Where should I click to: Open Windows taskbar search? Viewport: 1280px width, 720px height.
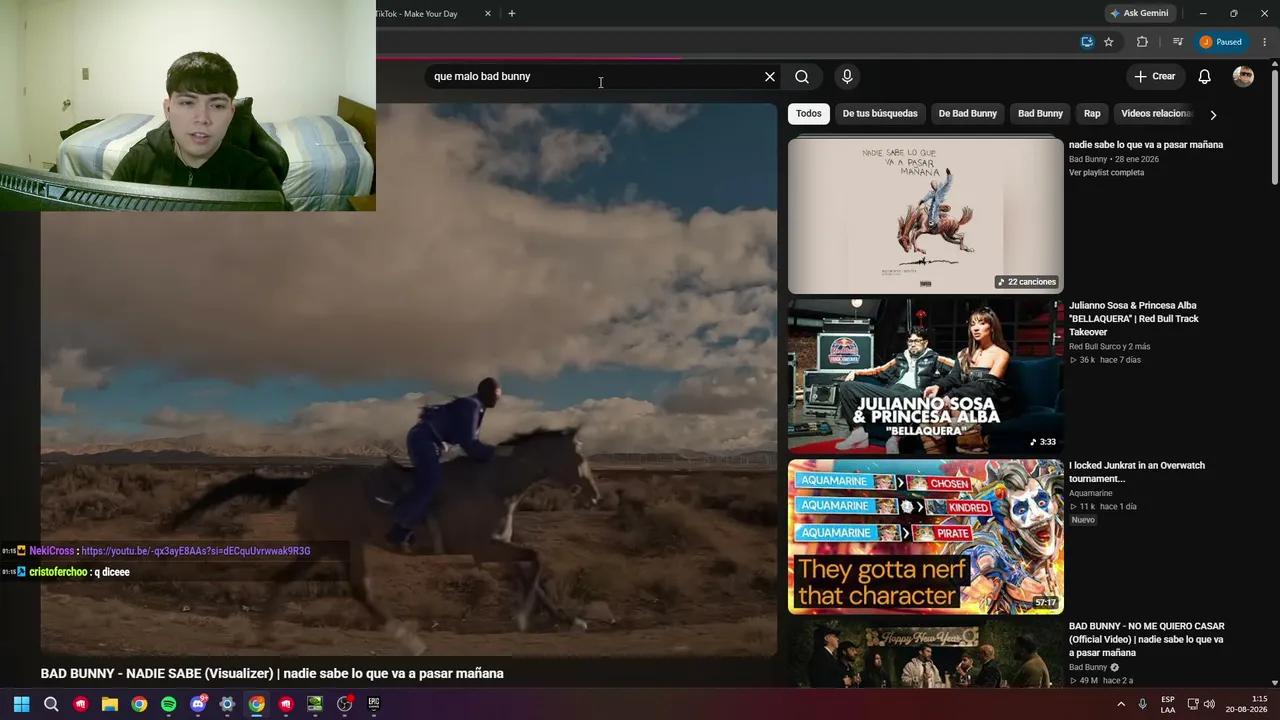[51, 704]
